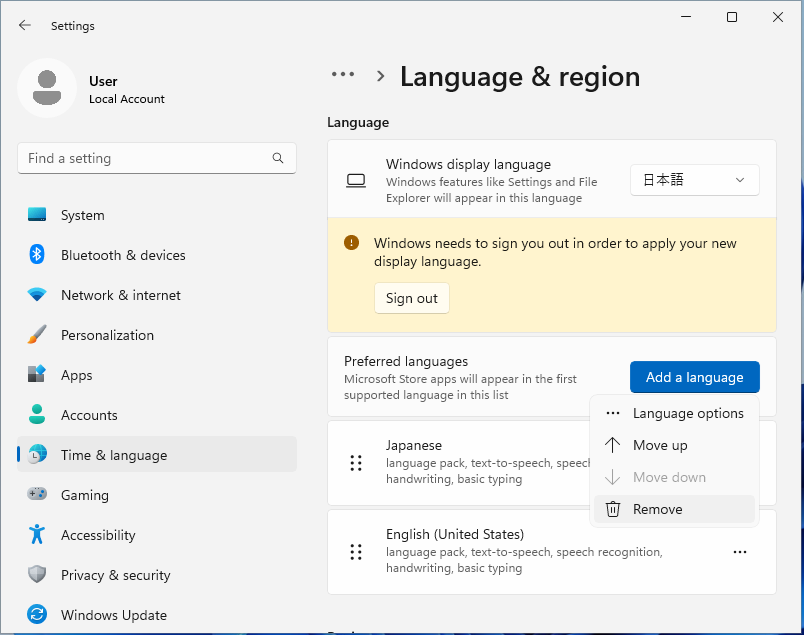The image size is (804, 635).
Task: Open Accessibility settings category
Action: (157, 535)
